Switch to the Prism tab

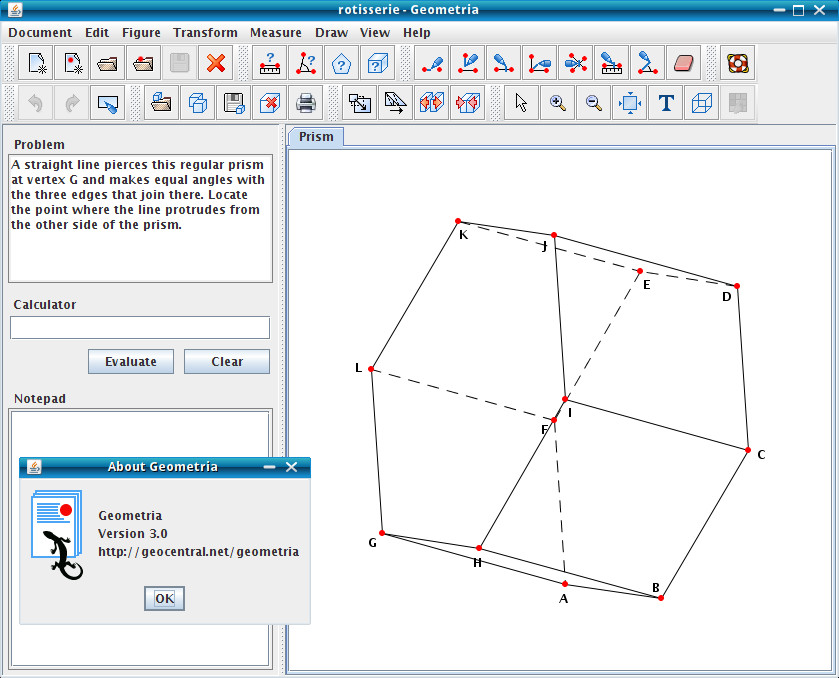click(316, 136)
